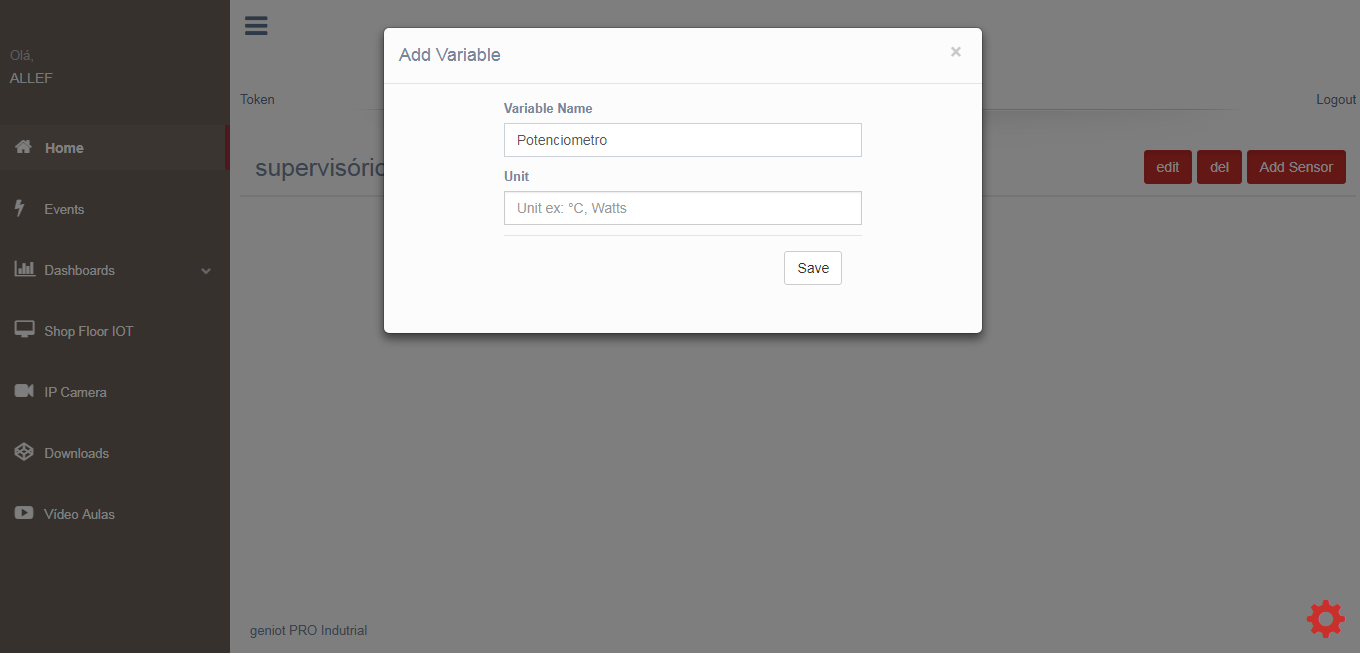This screenshot has width=1360, height=654.
Task: Click the Downloads cube icon
Action: tap(24, 452)
